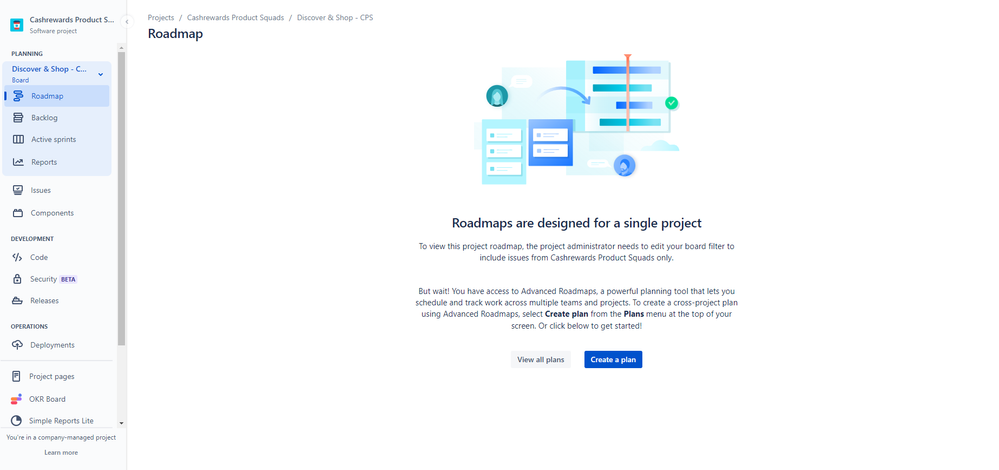
Task: Open Project pages
Action: point(57,376)
